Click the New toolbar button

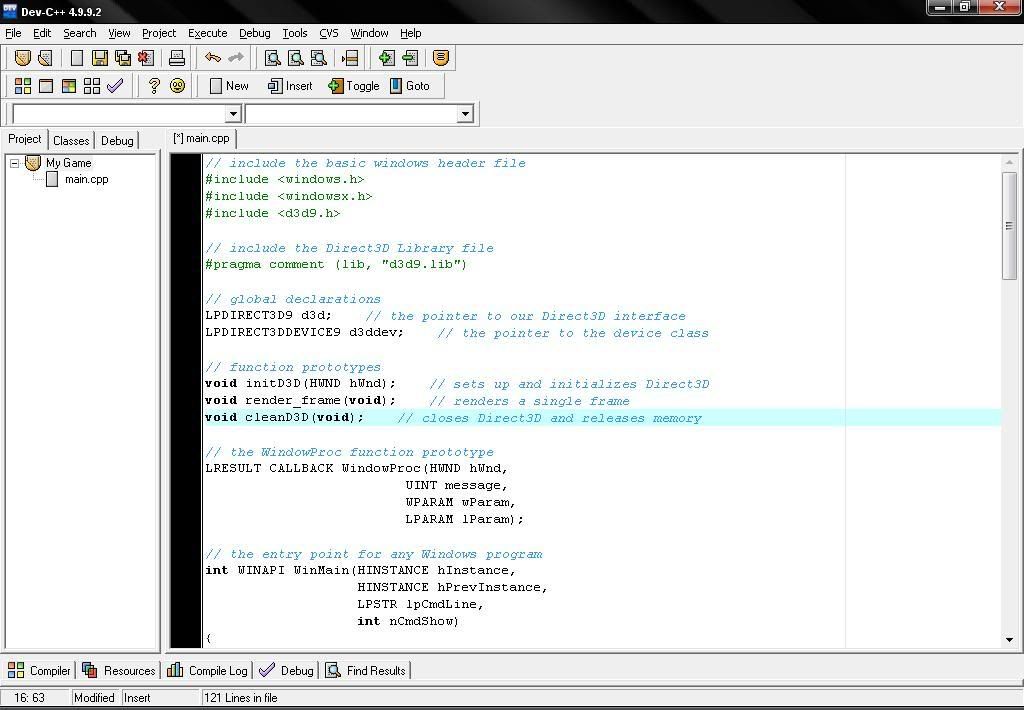point(228,86)
